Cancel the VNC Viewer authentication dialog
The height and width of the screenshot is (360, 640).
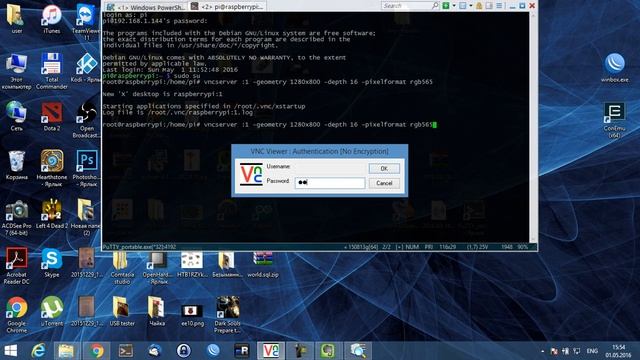384,183
